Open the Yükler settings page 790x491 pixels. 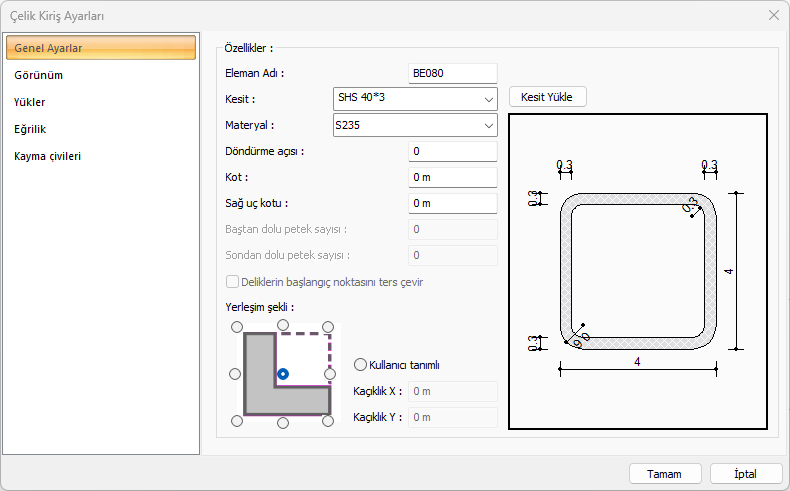(30, 102)
